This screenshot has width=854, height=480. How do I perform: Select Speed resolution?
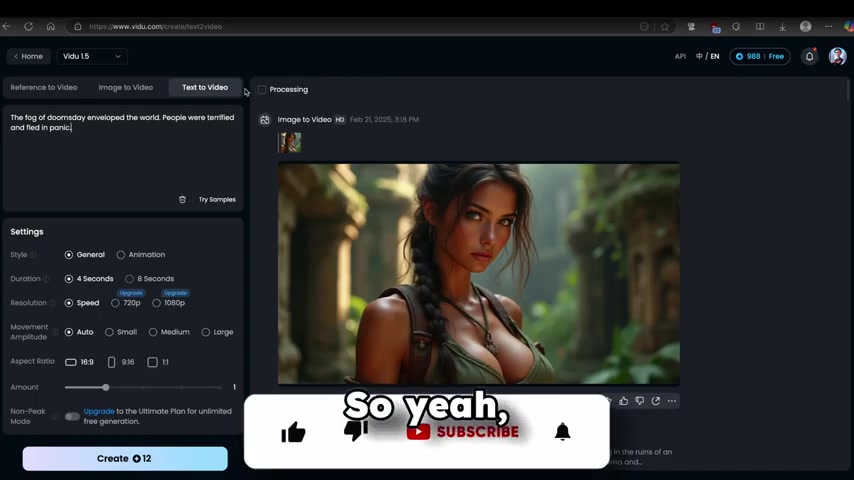[82, 303]
